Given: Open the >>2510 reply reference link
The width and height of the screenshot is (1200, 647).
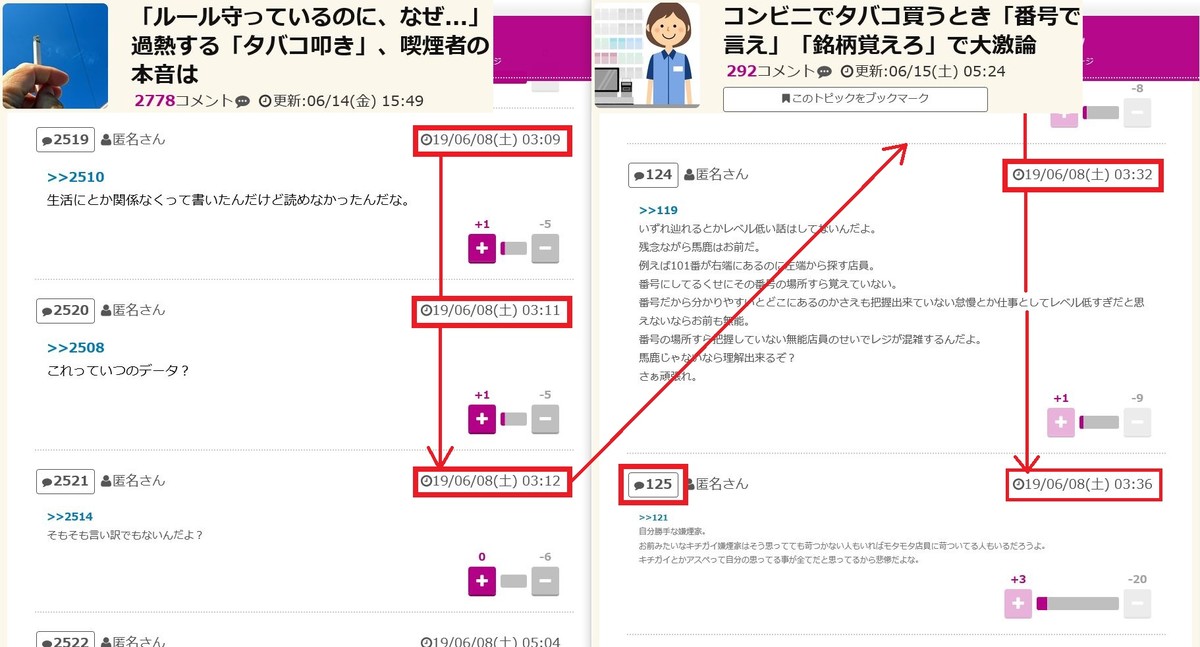Looking at the screenshot, I should (x=75, y=177).
